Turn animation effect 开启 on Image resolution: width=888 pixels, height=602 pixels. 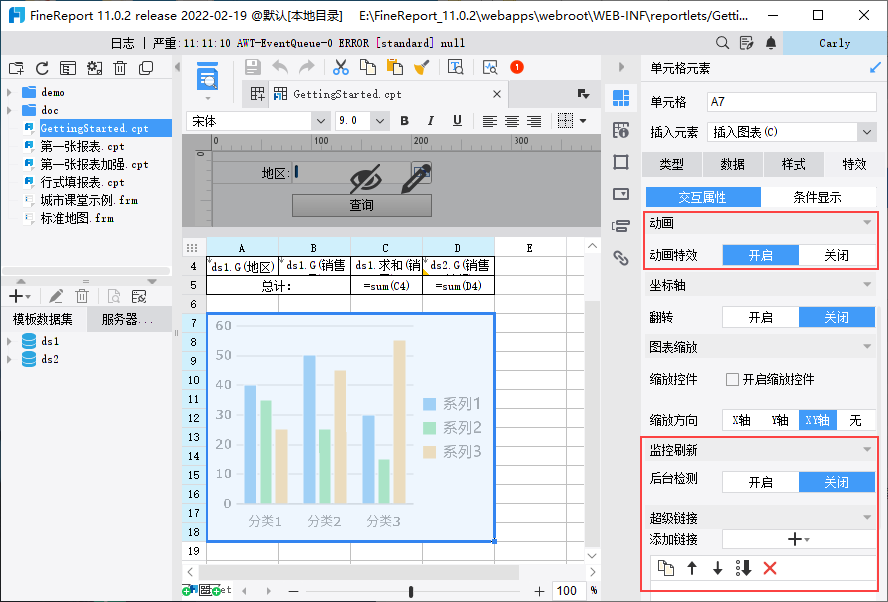tap(761, 255)
